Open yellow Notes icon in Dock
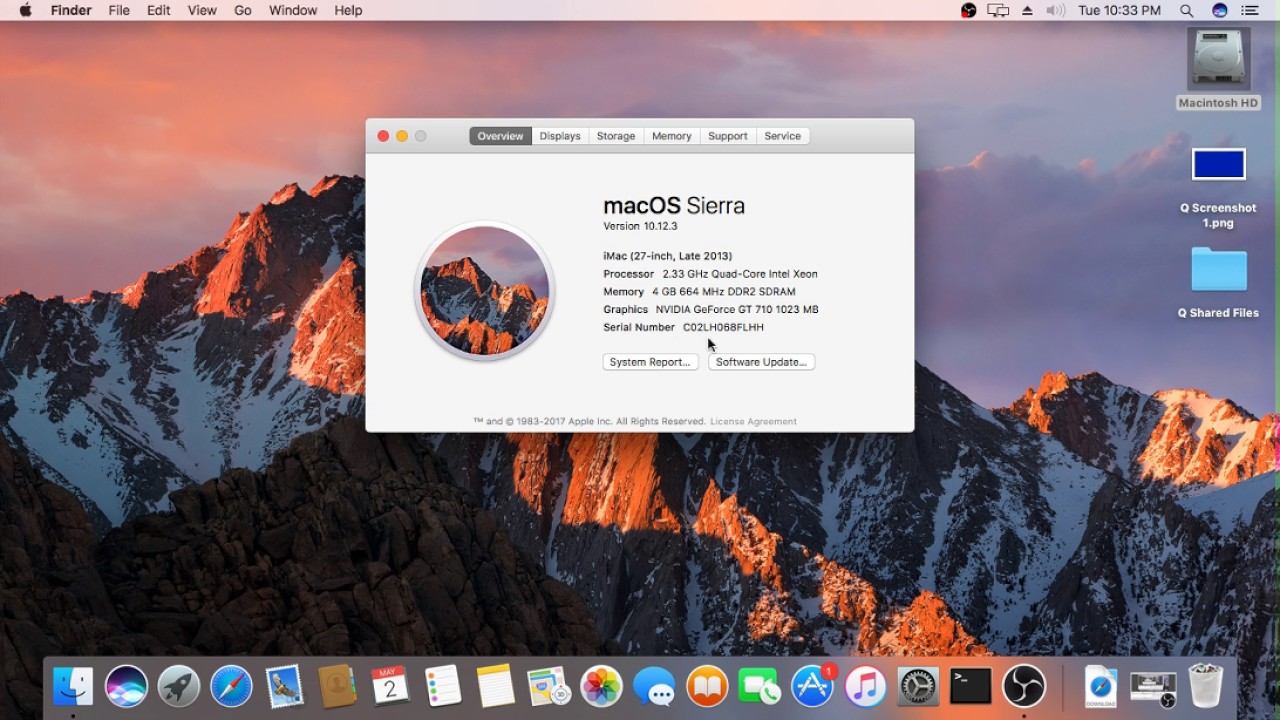 (x=495, y=686)
